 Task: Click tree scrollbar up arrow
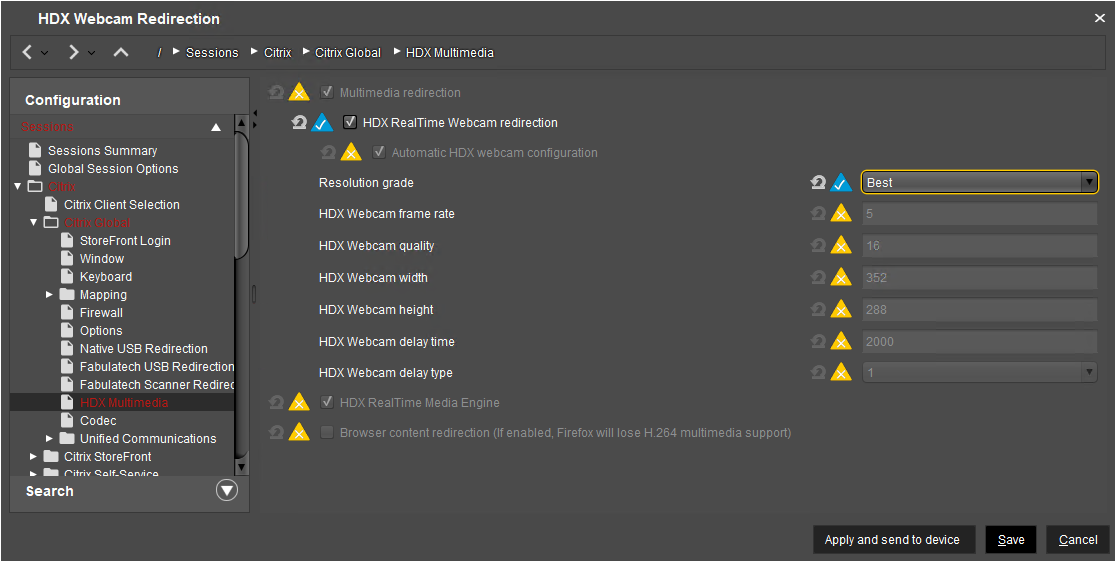(241, 123)
